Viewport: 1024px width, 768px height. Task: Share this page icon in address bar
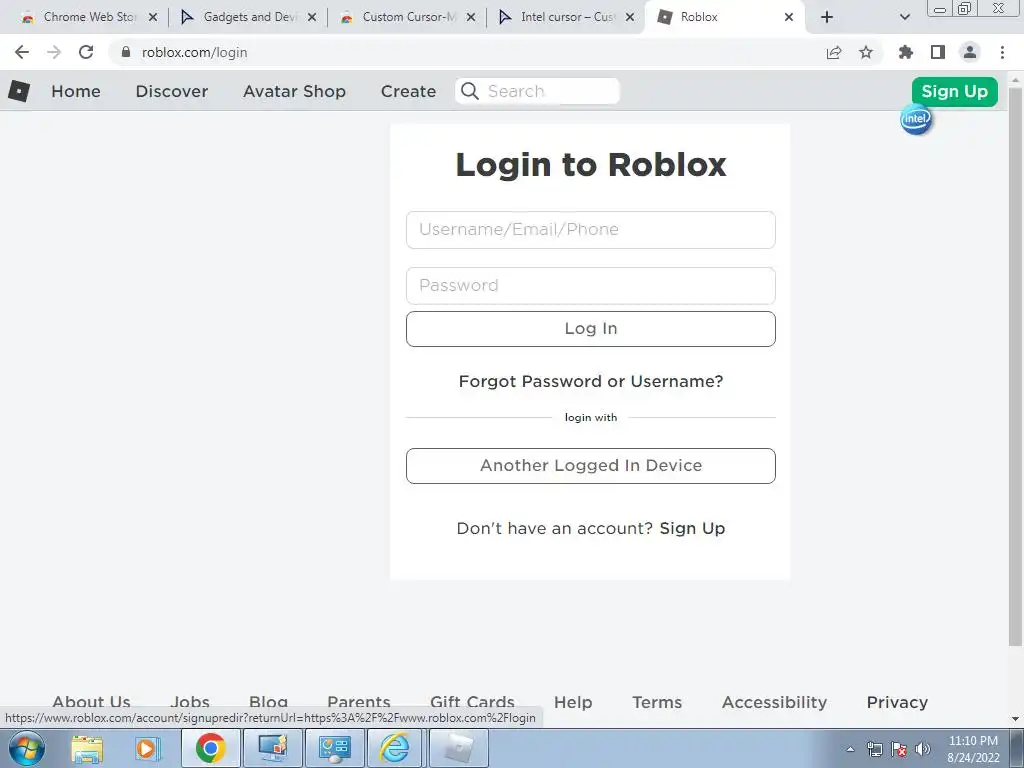coord(834,52)
